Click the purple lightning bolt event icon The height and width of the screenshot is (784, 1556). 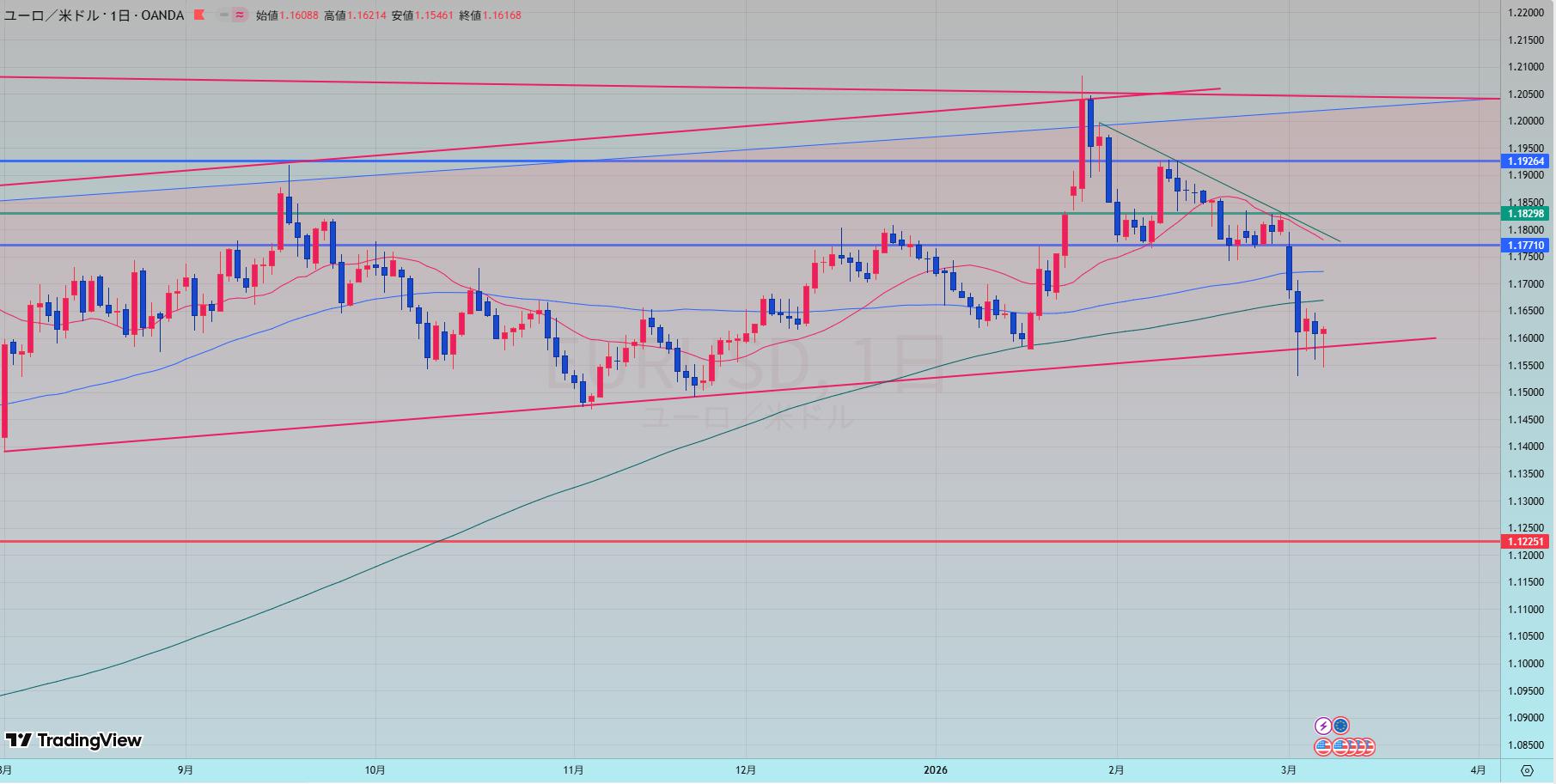[x=1323, y=726]
